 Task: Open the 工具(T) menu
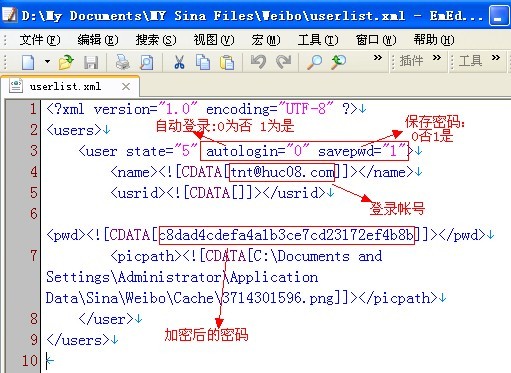318,40
